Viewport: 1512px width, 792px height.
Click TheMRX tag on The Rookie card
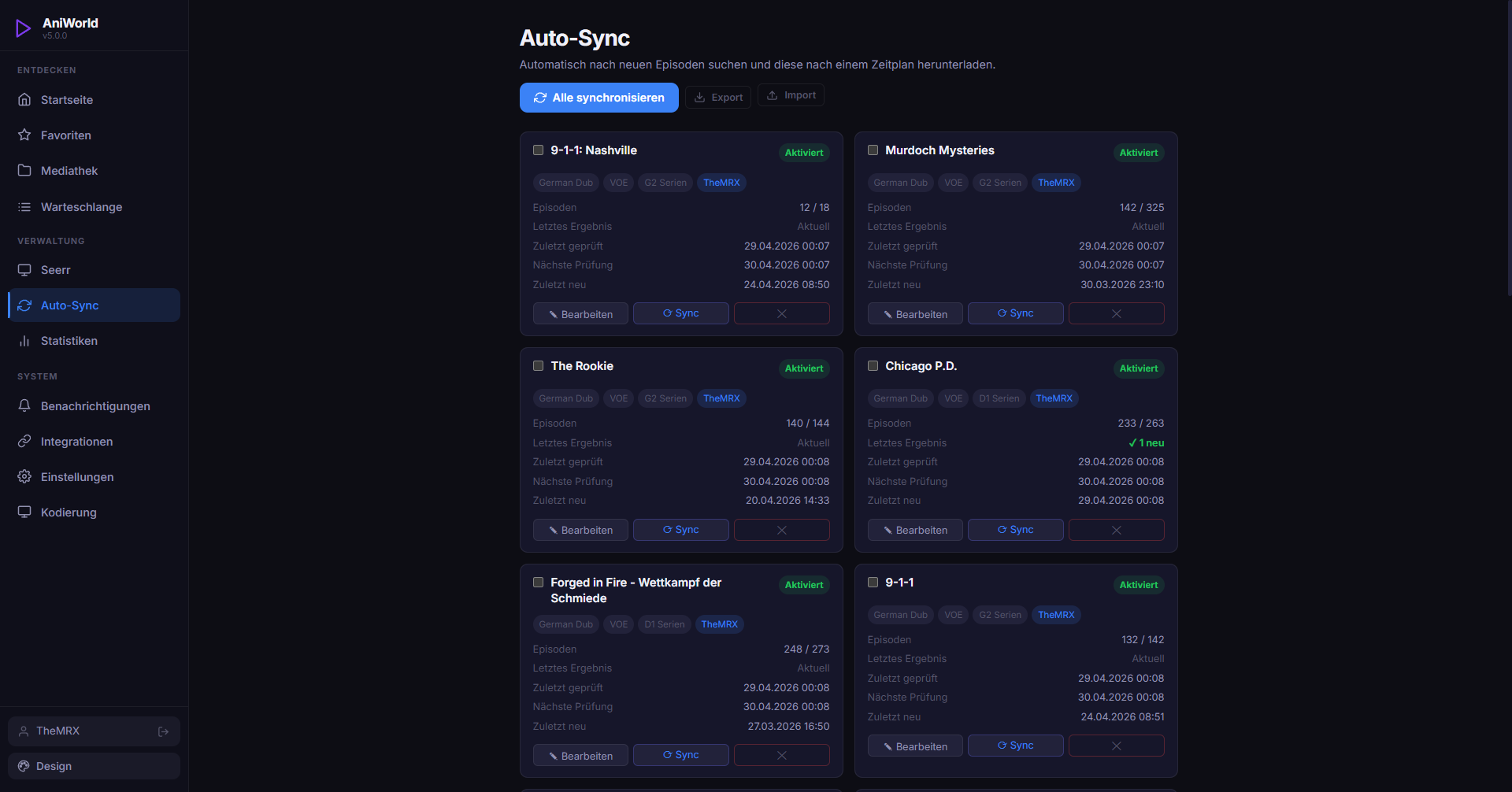(721, 398)
